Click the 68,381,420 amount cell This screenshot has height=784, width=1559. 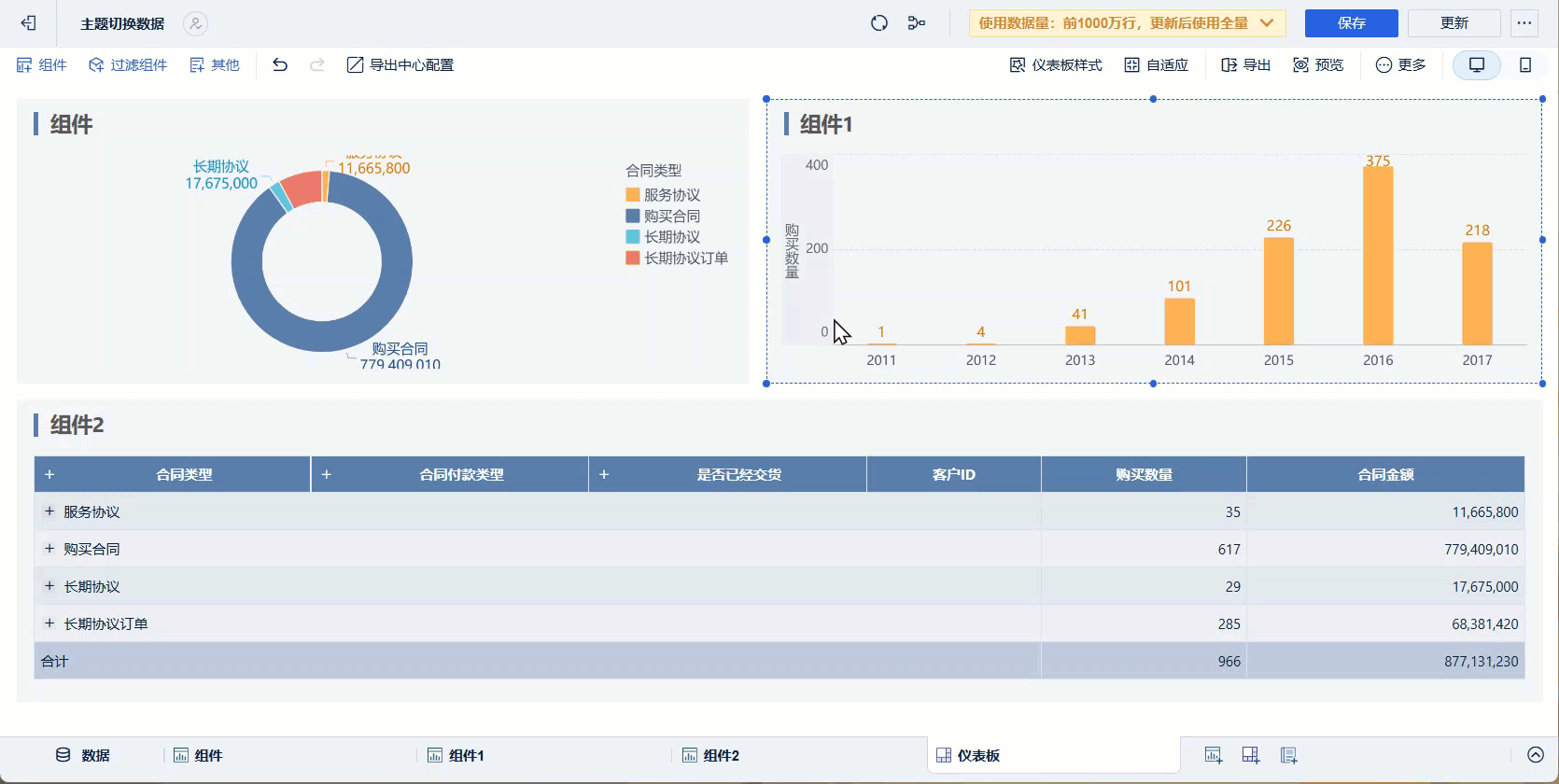(1484, 623)
